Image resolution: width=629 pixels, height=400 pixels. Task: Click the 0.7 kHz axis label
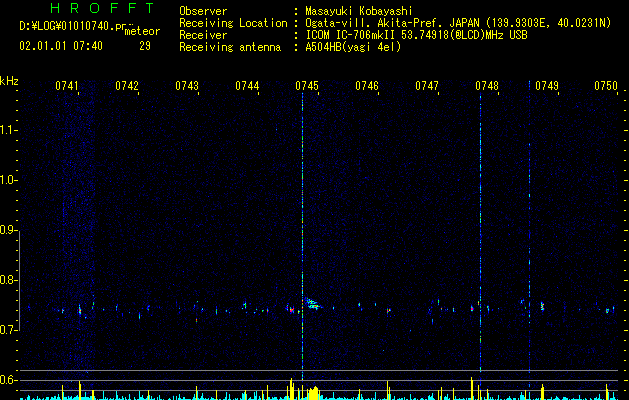point(8,330)
